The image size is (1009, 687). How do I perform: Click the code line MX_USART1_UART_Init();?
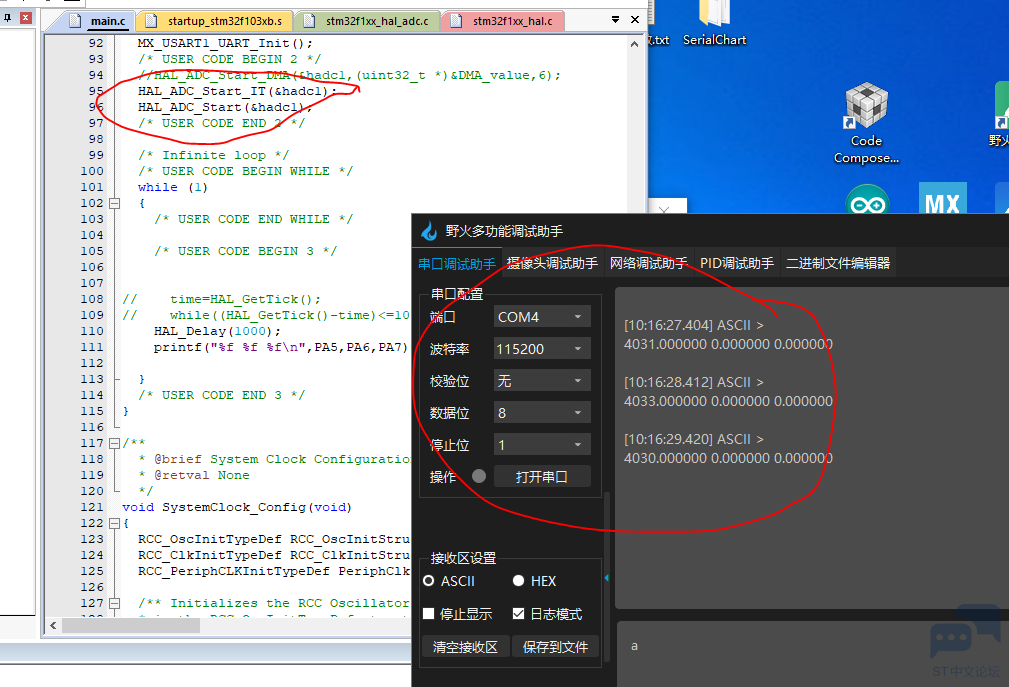pyautogui.click(x=225, y=43)
